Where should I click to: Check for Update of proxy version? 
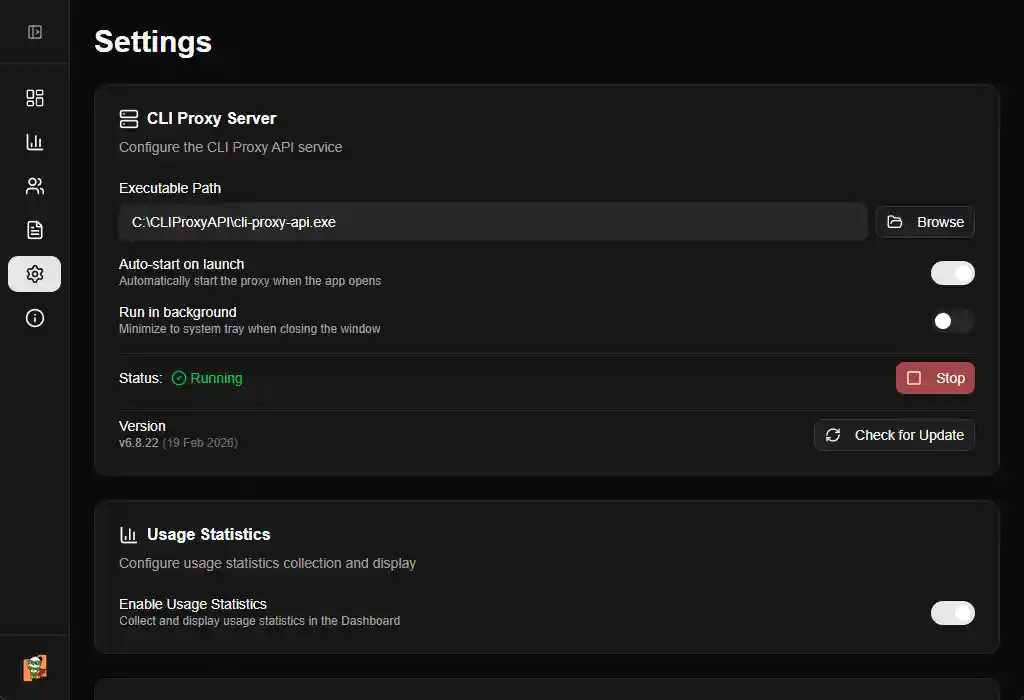point(894,435)
